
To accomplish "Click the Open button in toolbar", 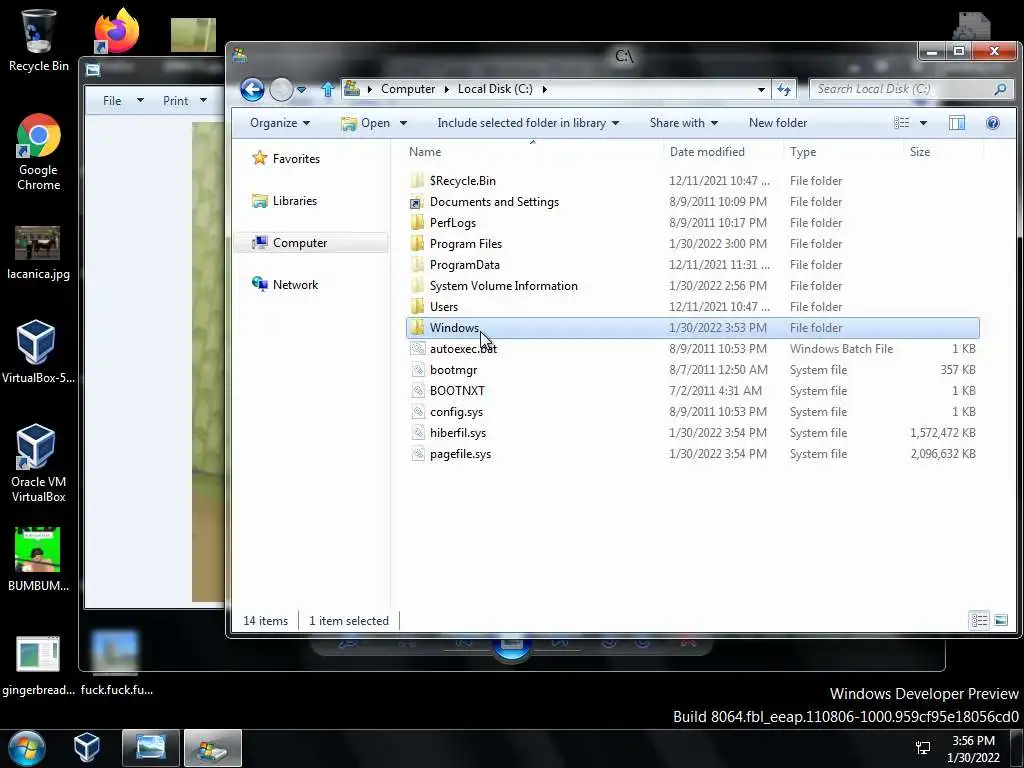I will (x=367, y=123).
